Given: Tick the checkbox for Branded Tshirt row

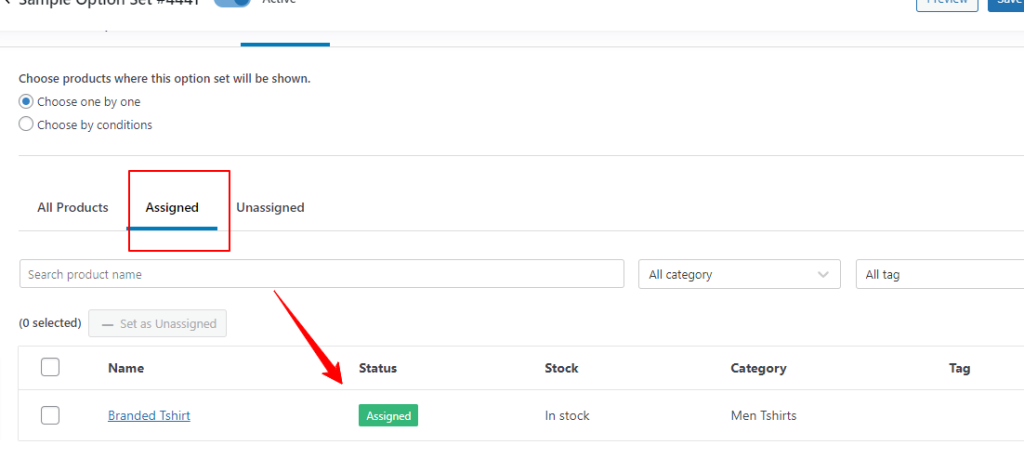Looking at the screenshot, I should pyautogui.click(x=50, y=415).
